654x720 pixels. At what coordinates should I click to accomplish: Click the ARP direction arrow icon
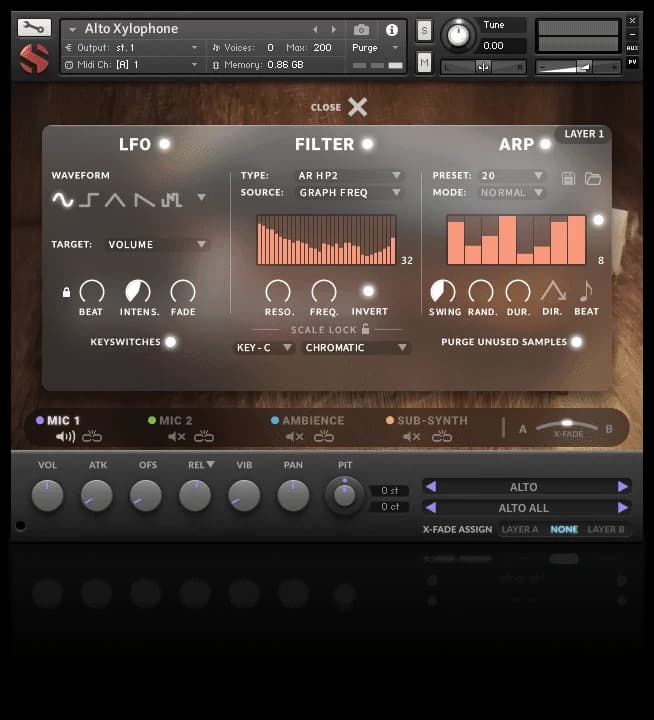click(x=553, y=291)
